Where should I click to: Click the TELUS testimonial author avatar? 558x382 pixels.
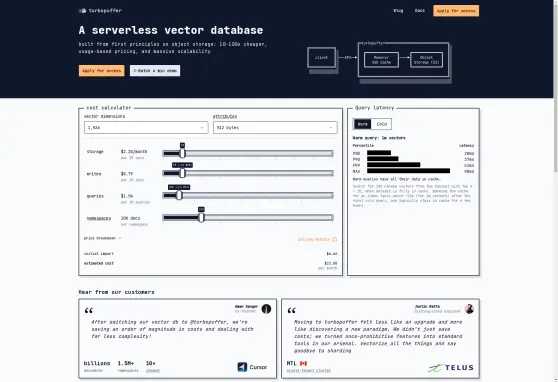[469, 309]
